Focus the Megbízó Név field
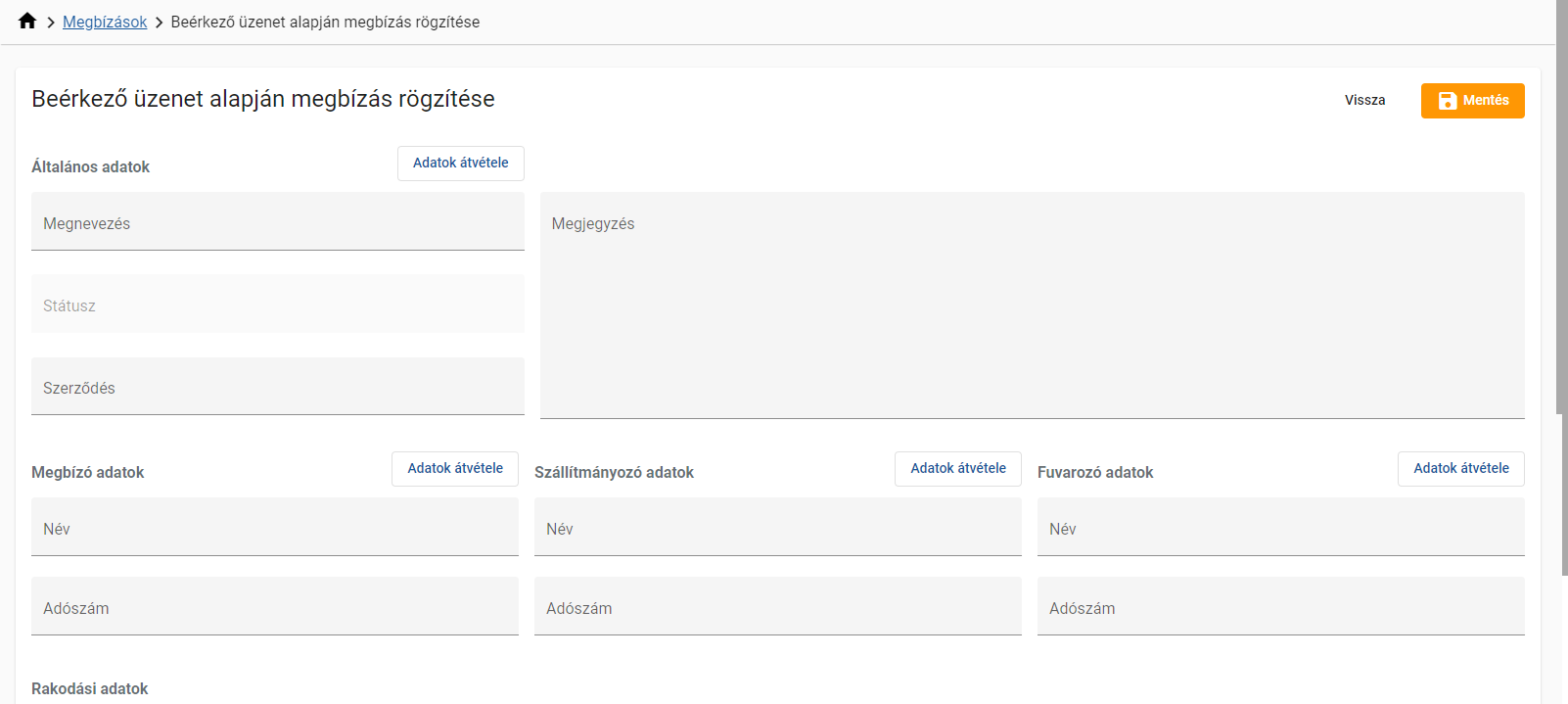Viewport: 1568px width, 704px height. [x=274, y=528]
